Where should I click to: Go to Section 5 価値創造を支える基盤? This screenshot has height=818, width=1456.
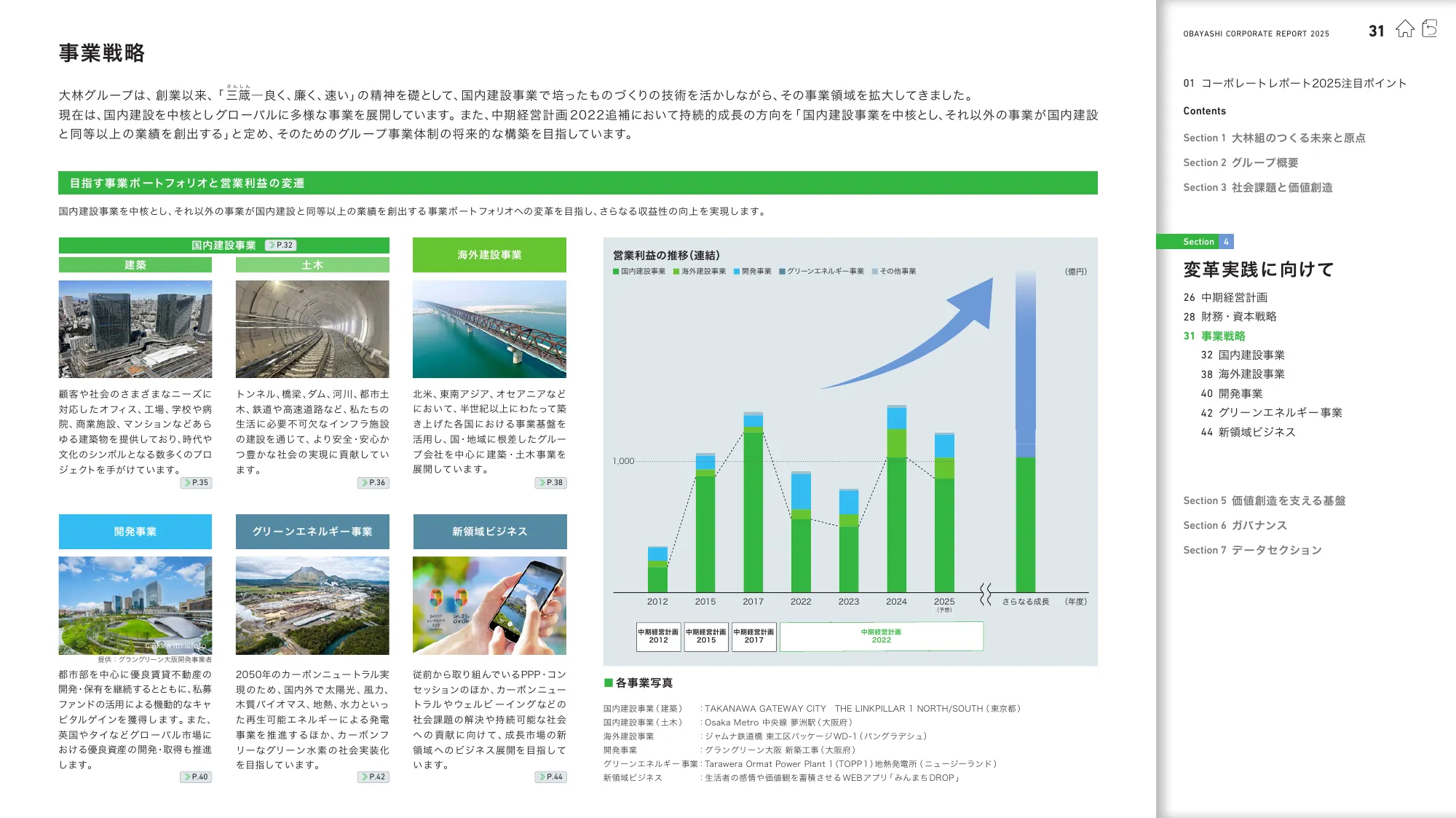tap(1264, 501)
